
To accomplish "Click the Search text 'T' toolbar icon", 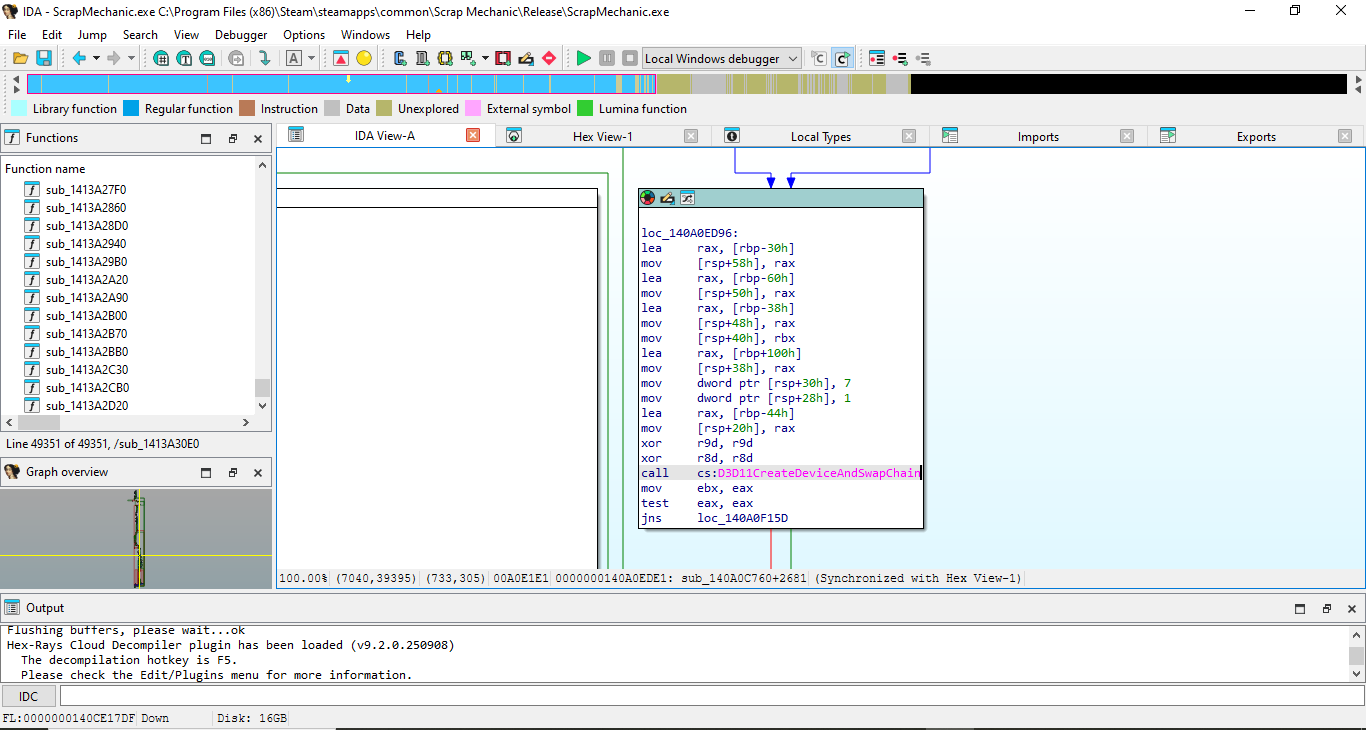I will [184, 58].
